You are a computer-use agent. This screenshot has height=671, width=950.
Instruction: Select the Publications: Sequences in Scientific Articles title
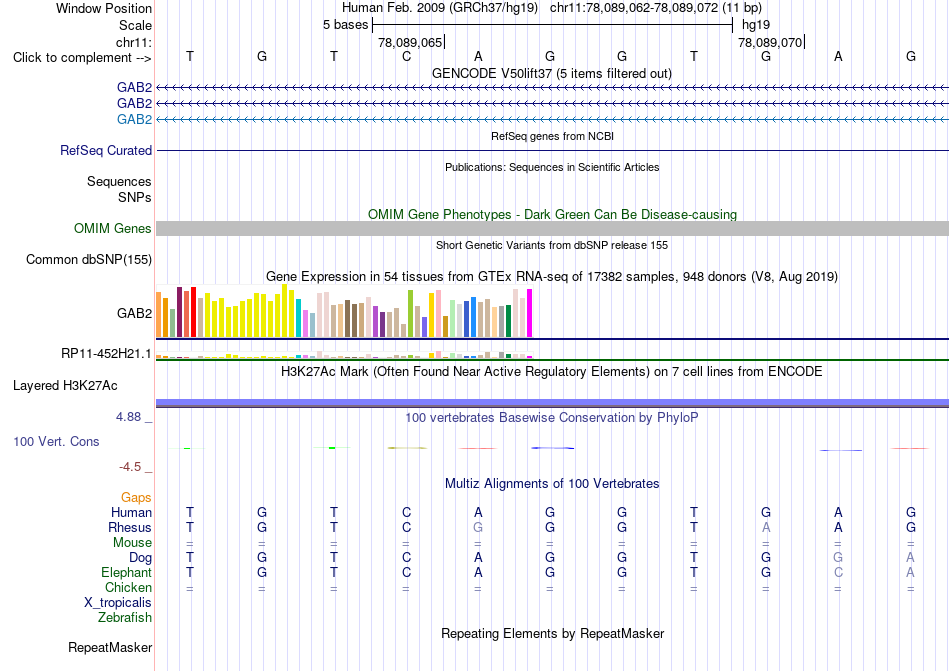click(552, 167)
